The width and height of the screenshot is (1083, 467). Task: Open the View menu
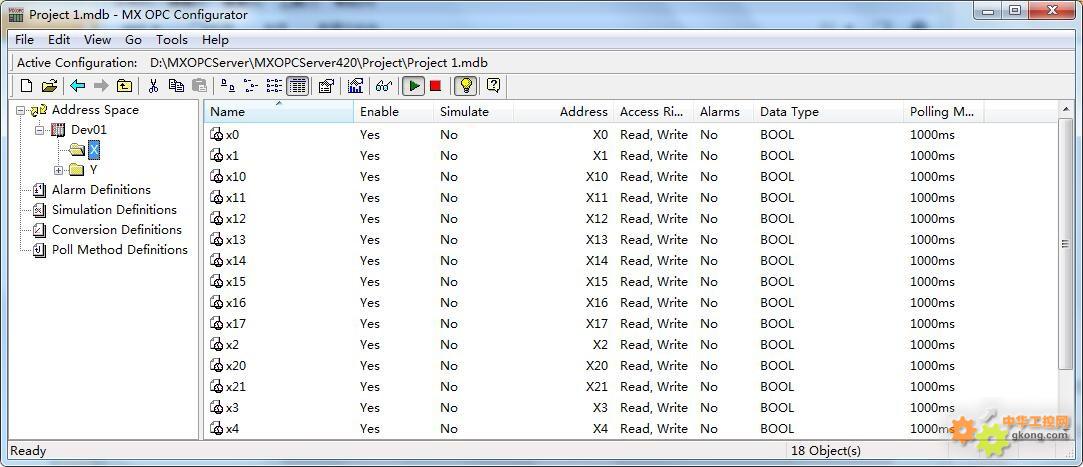pyautogui.click(x=97, y=40)
